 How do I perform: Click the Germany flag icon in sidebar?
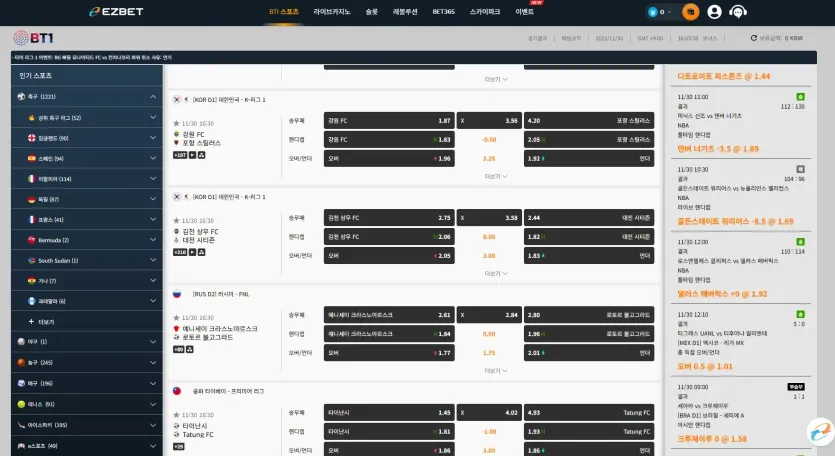tap(31, 199)
